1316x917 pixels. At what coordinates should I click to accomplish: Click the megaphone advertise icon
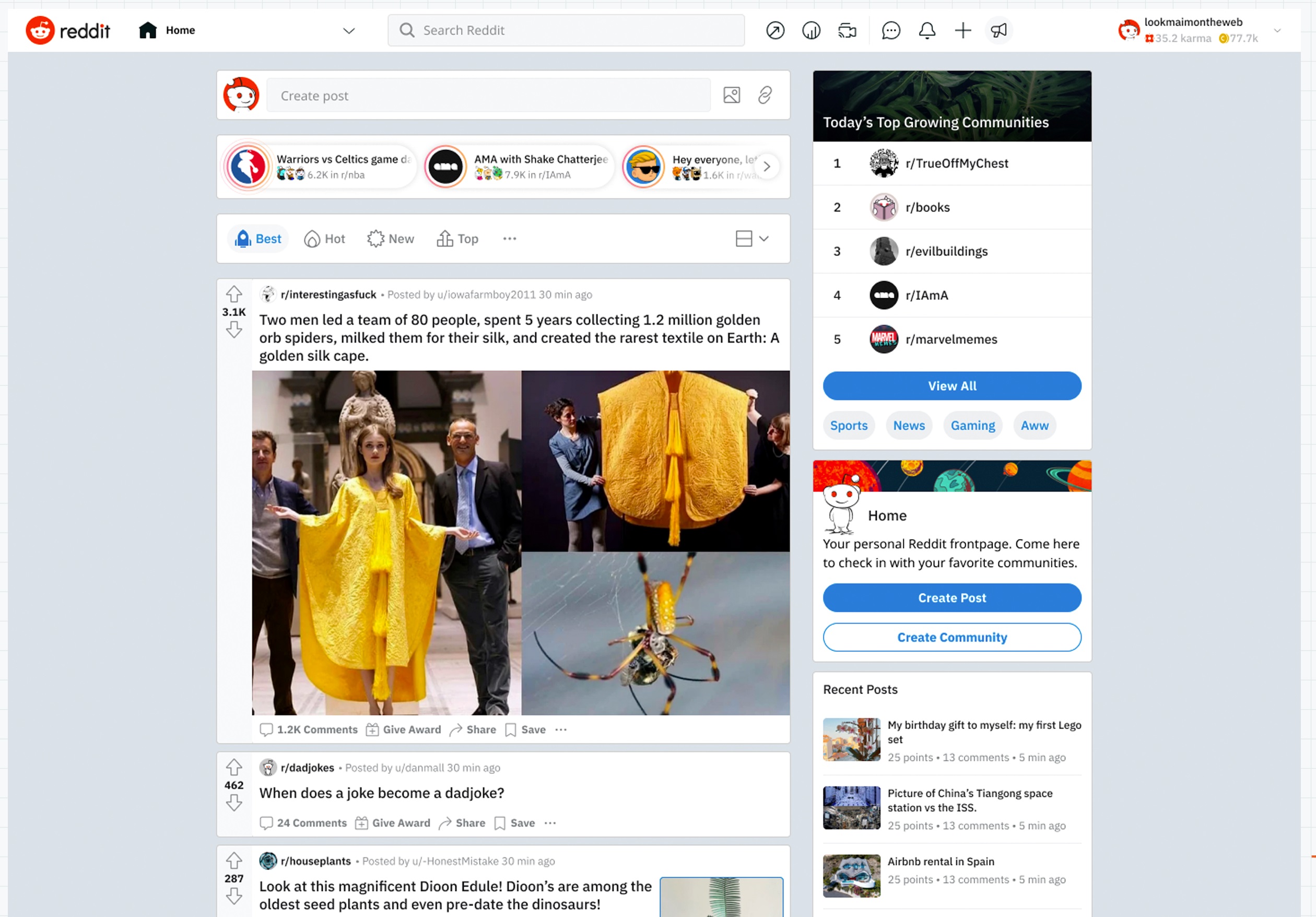(x=998, y=30)
